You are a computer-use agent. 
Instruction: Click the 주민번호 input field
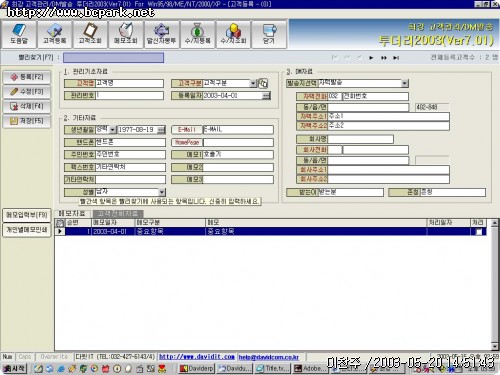[130, 155]
